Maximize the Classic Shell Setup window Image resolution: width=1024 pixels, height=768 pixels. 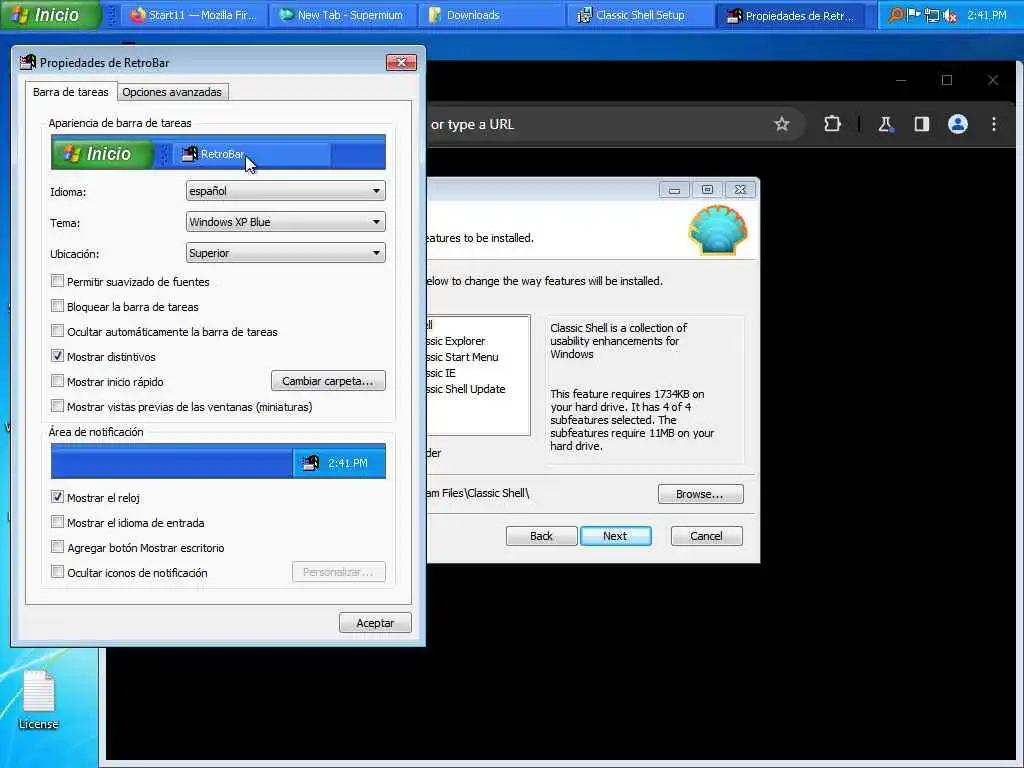tap(707, 189)
